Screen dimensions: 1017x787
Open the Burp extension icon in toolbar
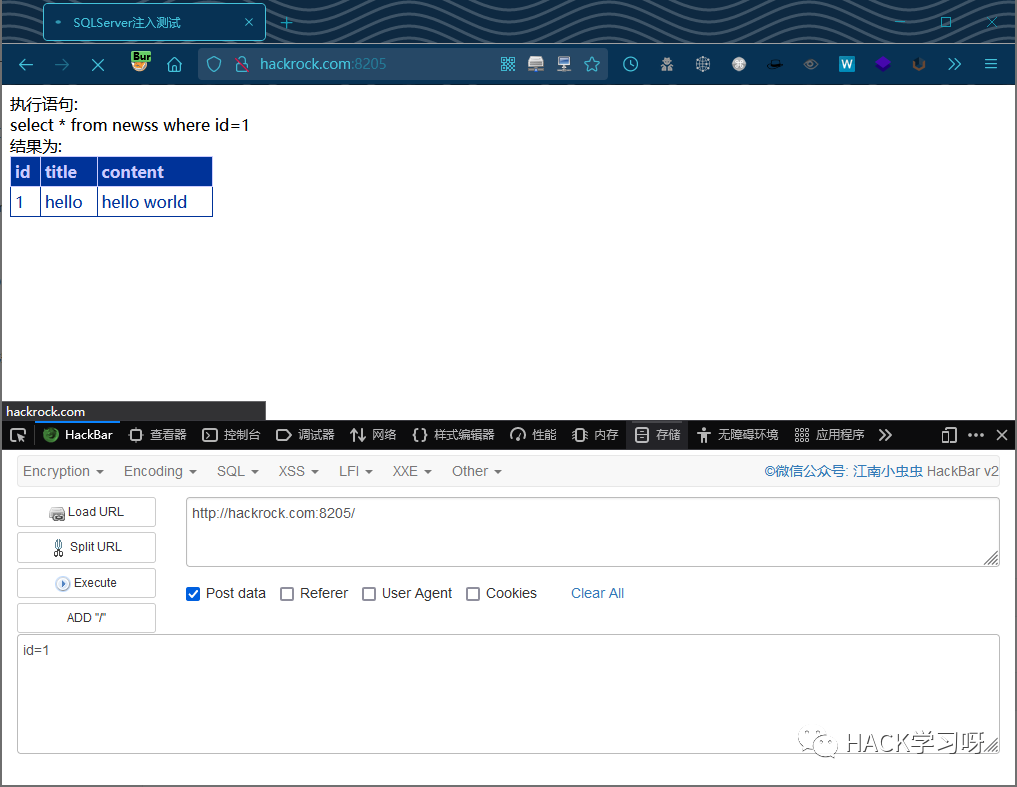(x=141, y=61)
